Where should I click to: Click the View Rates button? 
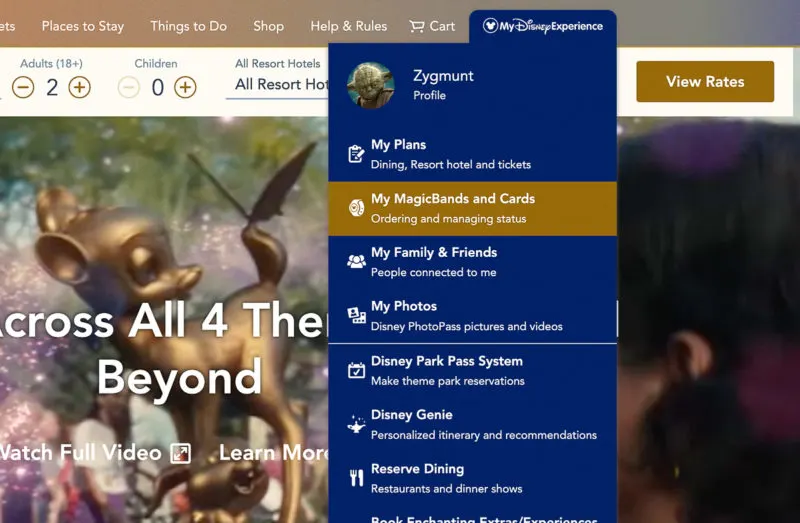tap(705, 82)
